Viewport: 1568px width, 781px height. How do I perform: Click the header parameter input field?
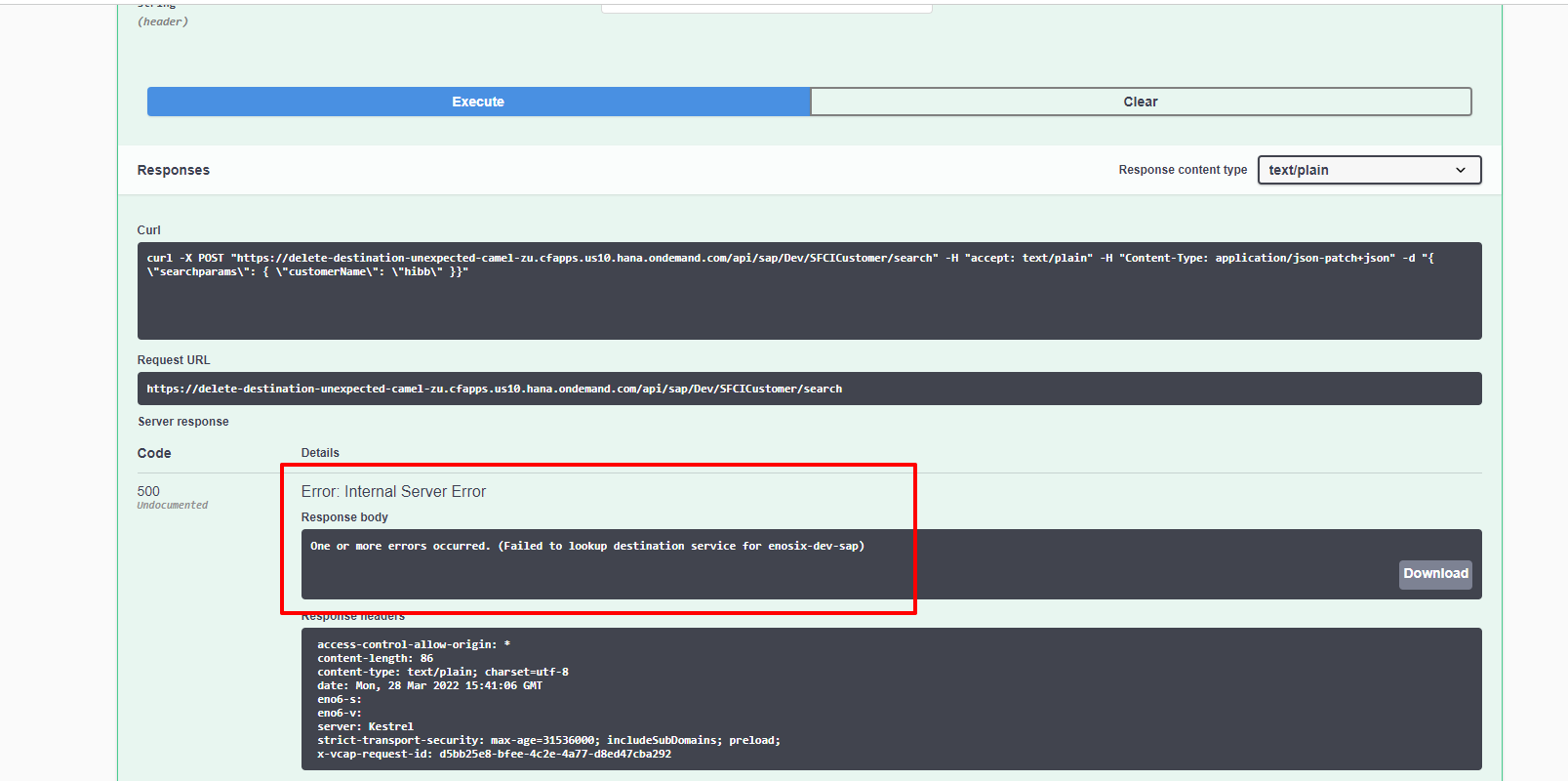click(767, 7)
